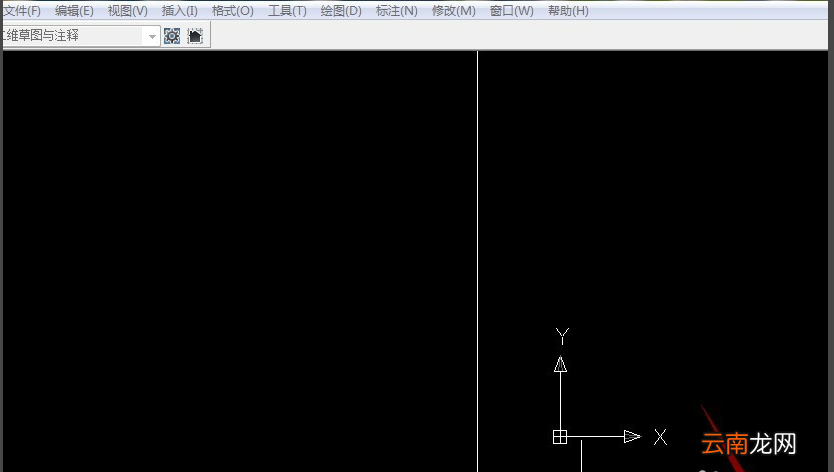Open the 窗口(W) menu
The width and height of the screenshot is (834, 472).
pos(512,11)
